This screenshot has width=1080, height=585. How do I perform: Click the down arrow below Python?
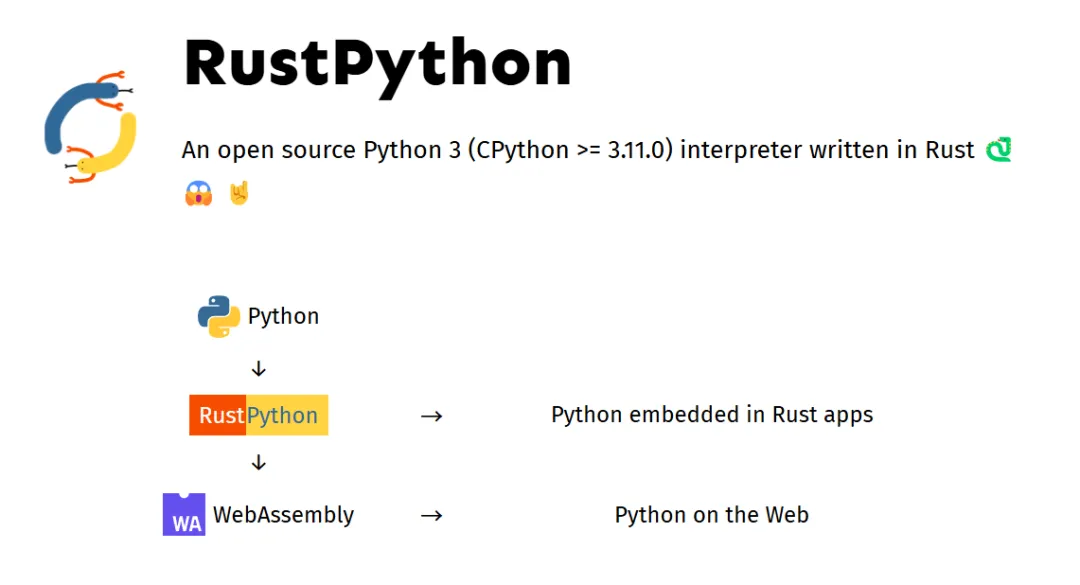click(259, 369)
